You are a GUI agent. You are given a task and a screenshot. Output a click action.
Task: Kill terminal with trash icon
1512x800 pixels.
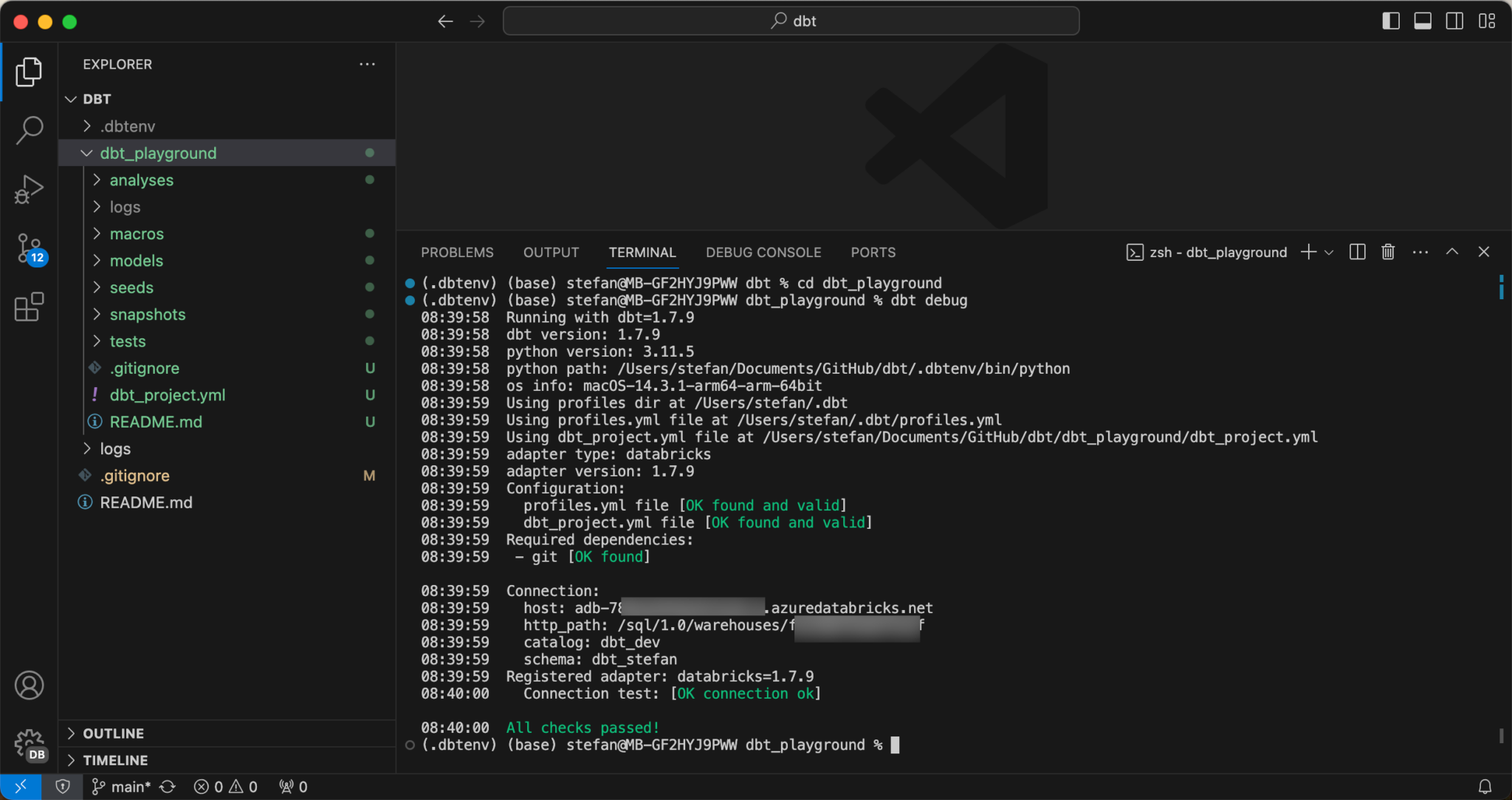coord(1388,252)
